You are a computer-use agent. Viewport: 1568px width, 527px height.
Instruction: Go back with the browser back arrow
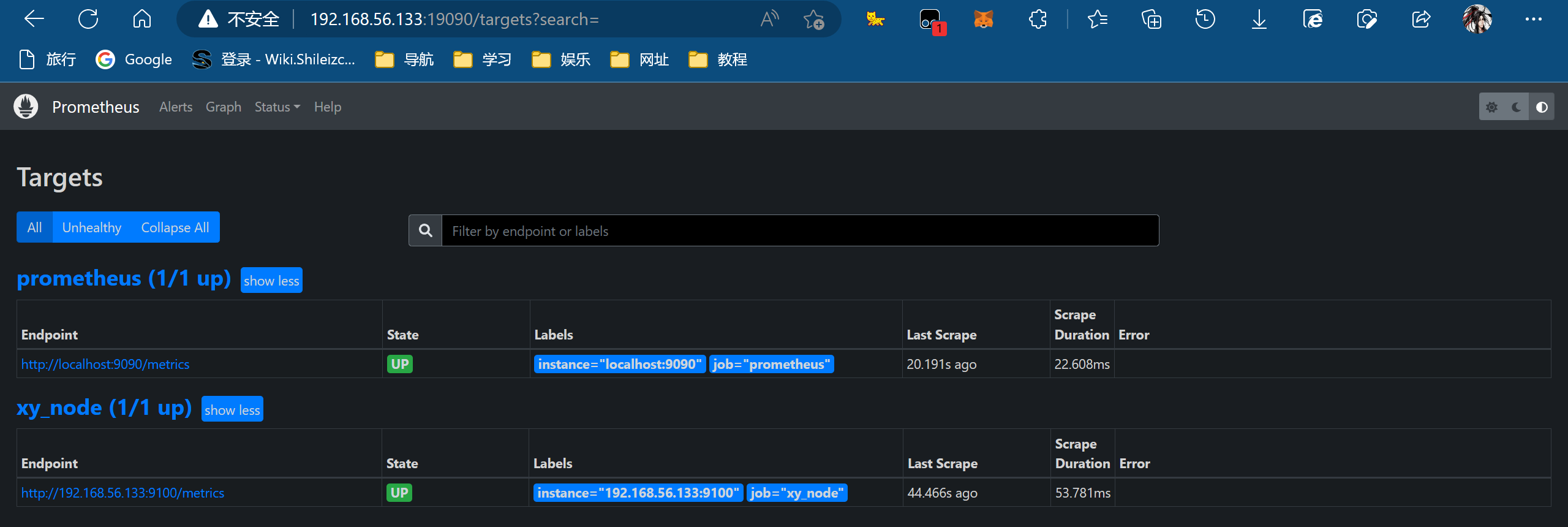tap(34, 20)
